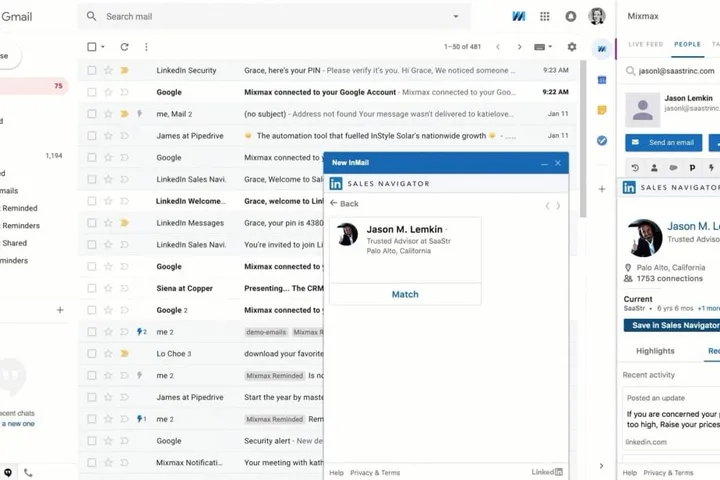Select the Siena at Copper email checkbox
Image resolution: width=720 pixels, height=480 pixels.
(92, 288)
